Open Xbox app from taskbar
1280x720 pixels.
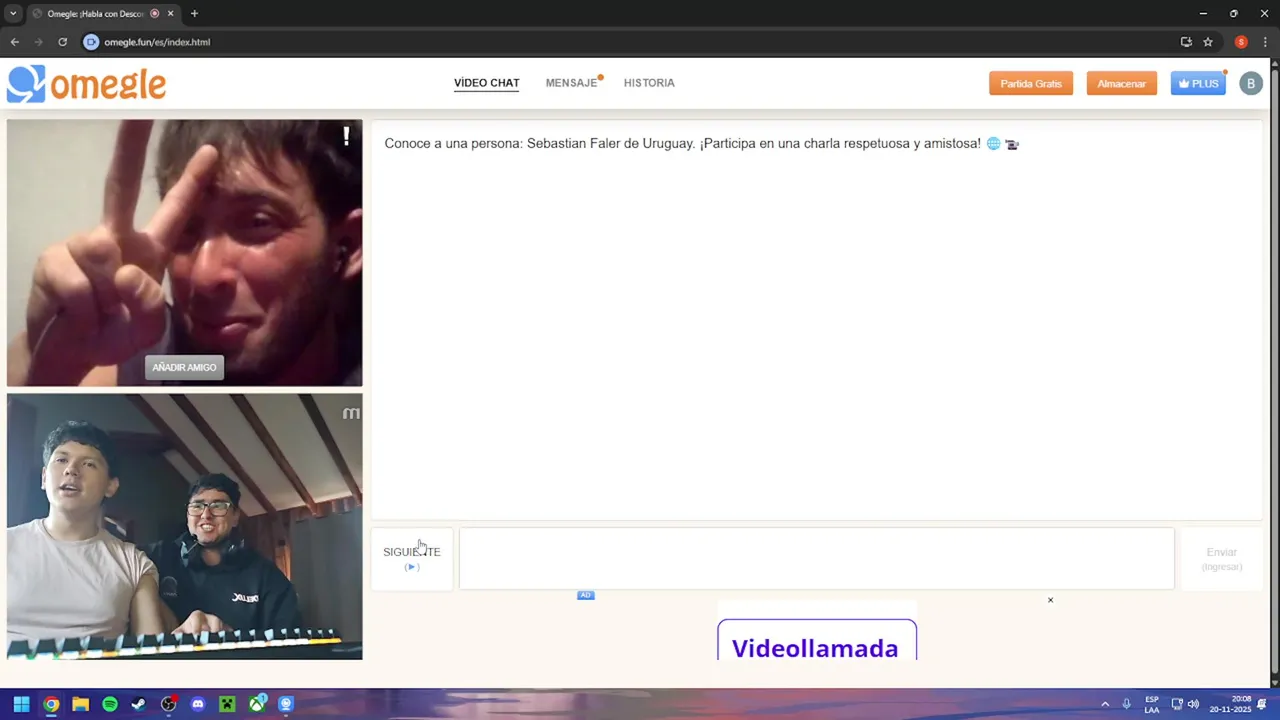click(x=257, y=704)
